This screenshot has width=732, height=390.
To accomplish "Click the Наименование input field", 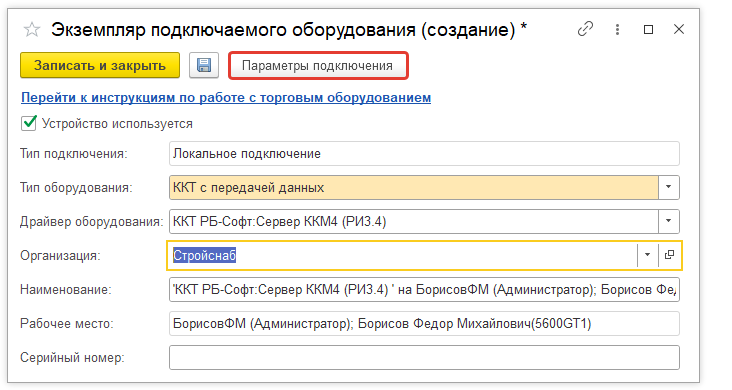I will tap(424, 290).
